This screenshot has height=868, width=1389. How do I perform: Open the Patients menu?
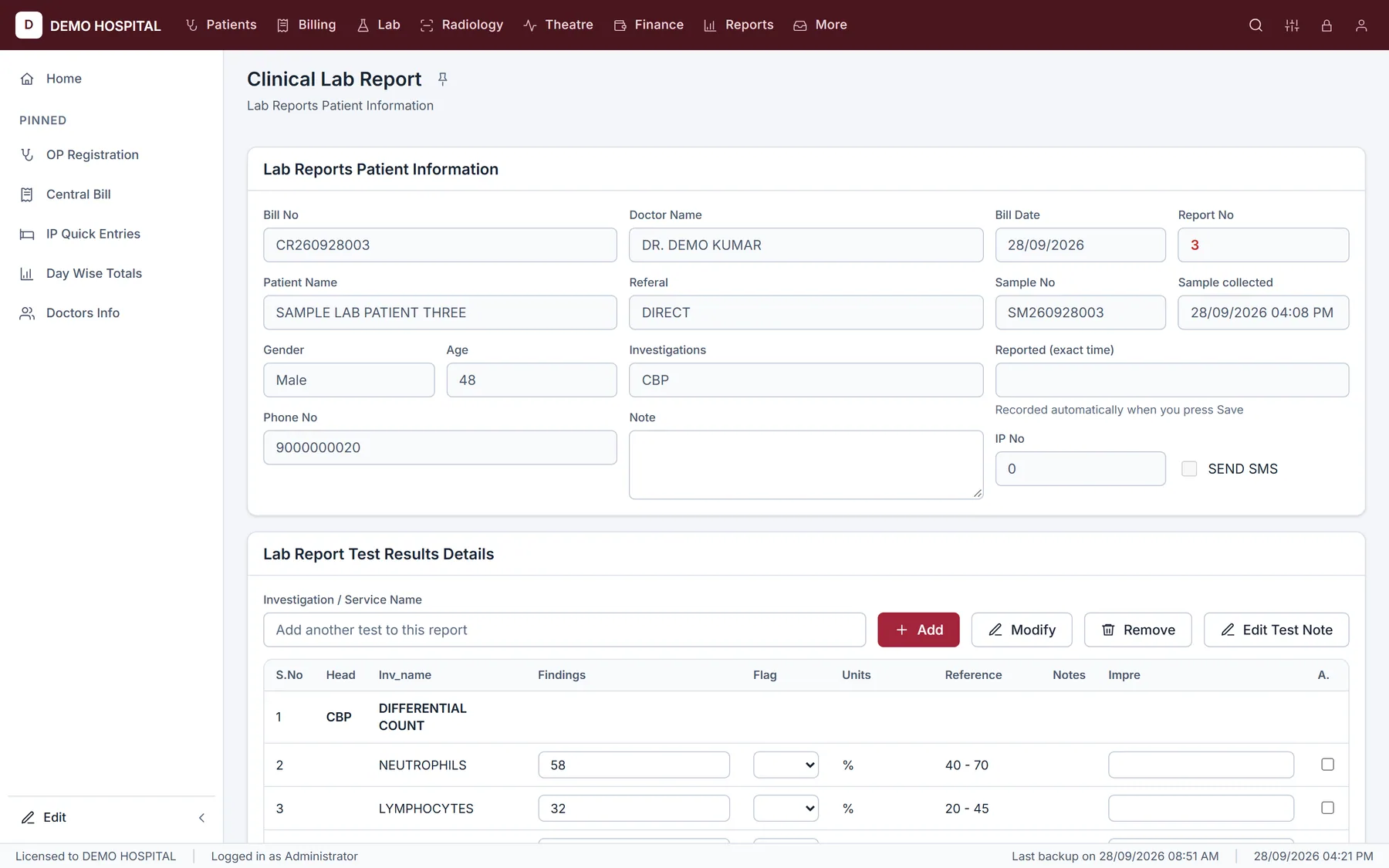click(221, 25)
